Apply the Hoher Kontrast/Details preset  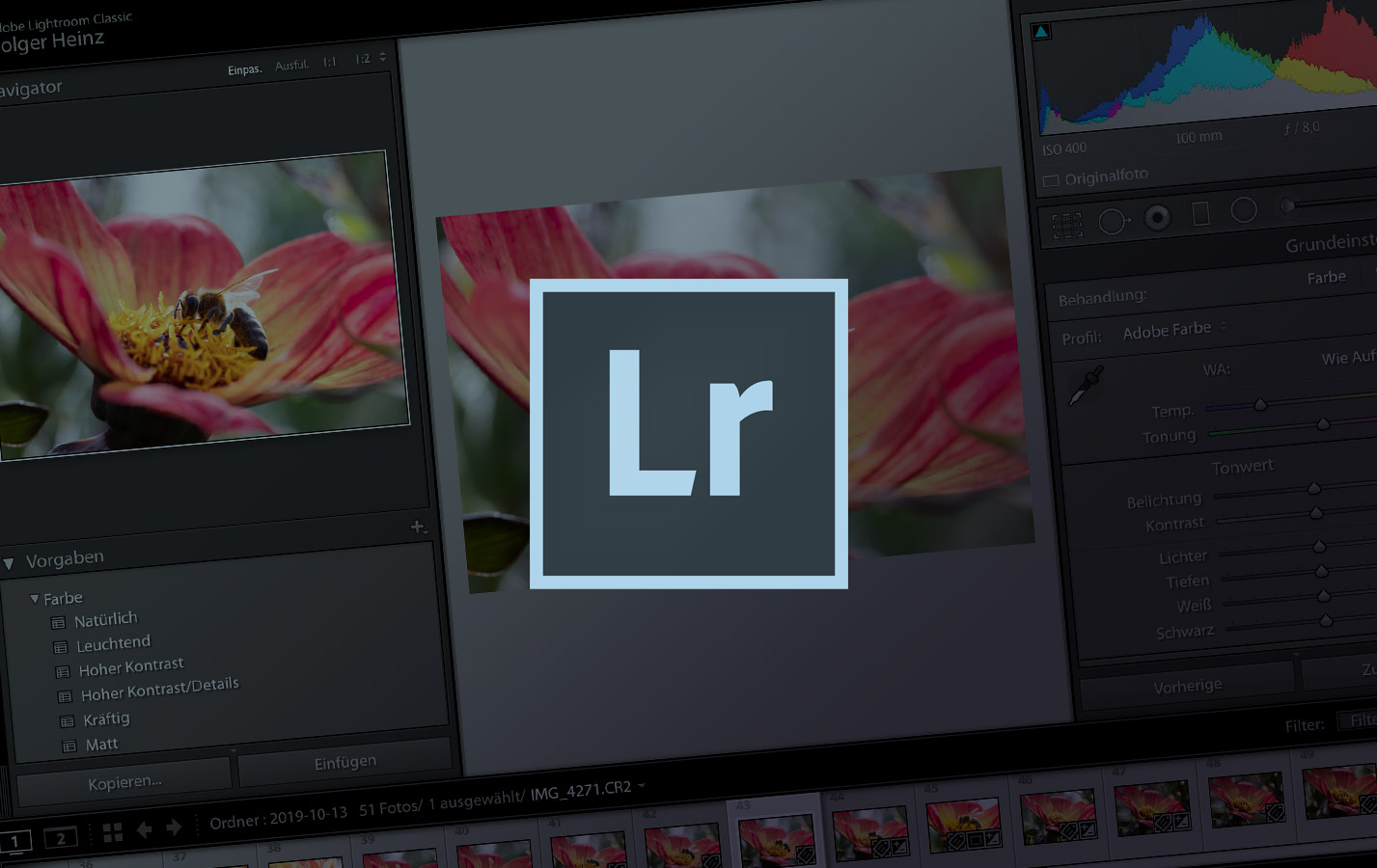pyautogui.click(x=160, y=689)
